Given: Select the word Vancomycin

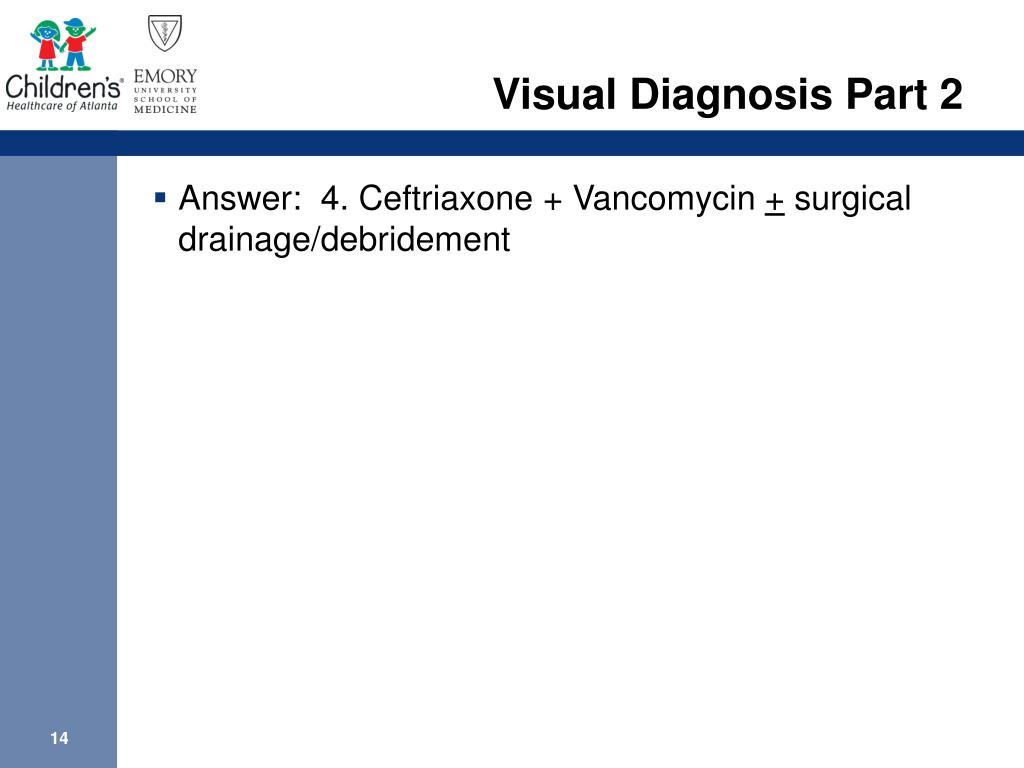Looking at the screenshot, I should (x=664, y=199).
